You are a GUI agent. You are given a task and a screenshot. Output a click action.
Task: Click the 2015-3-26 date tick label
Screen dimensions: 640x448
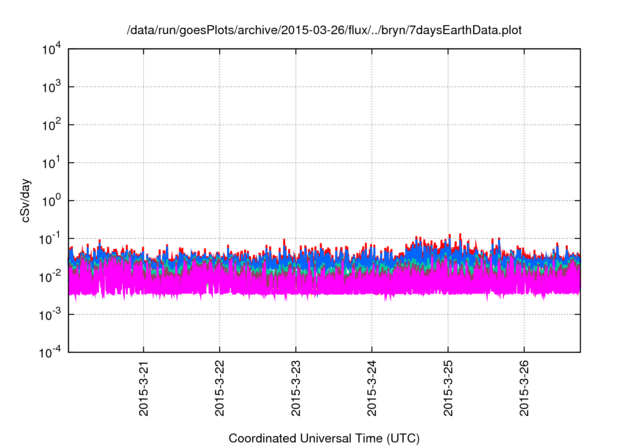(x=524, y=388)
